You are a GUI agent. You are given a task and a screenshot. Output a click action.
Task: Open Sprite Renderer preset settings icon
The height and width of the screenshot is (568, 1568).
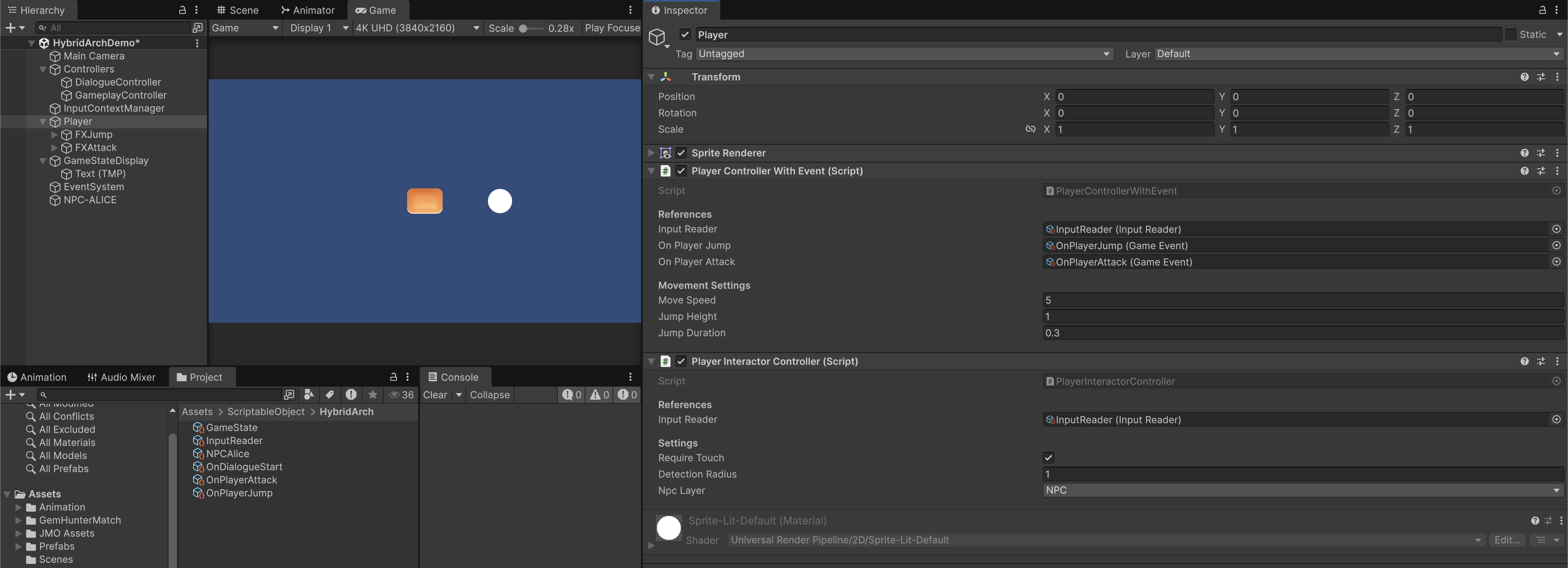1541,153
